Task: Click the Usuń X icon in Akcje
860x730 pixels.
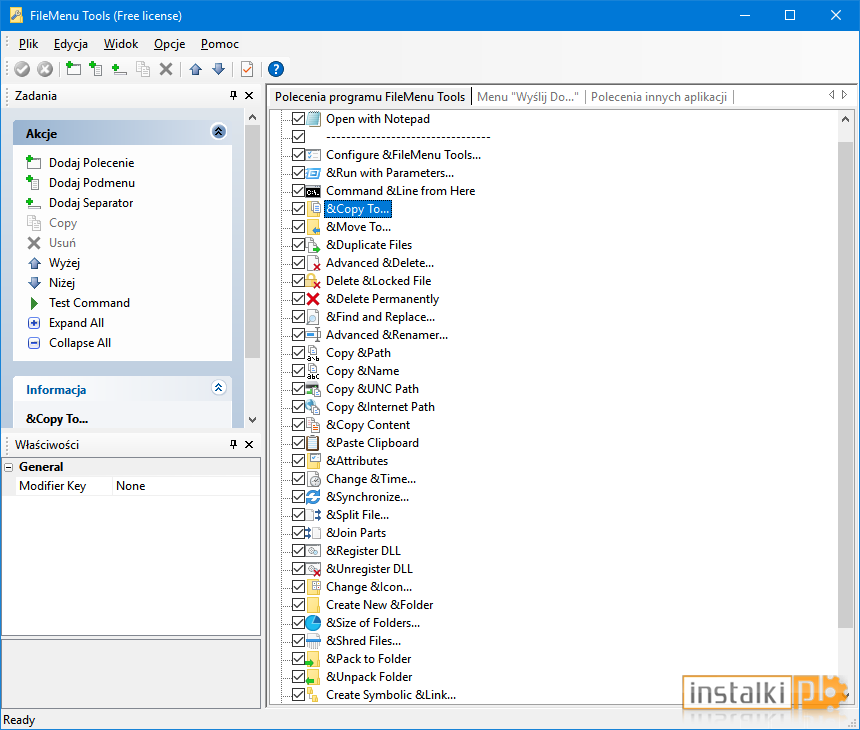Action: pyautogui.click(x=34, y=243)
